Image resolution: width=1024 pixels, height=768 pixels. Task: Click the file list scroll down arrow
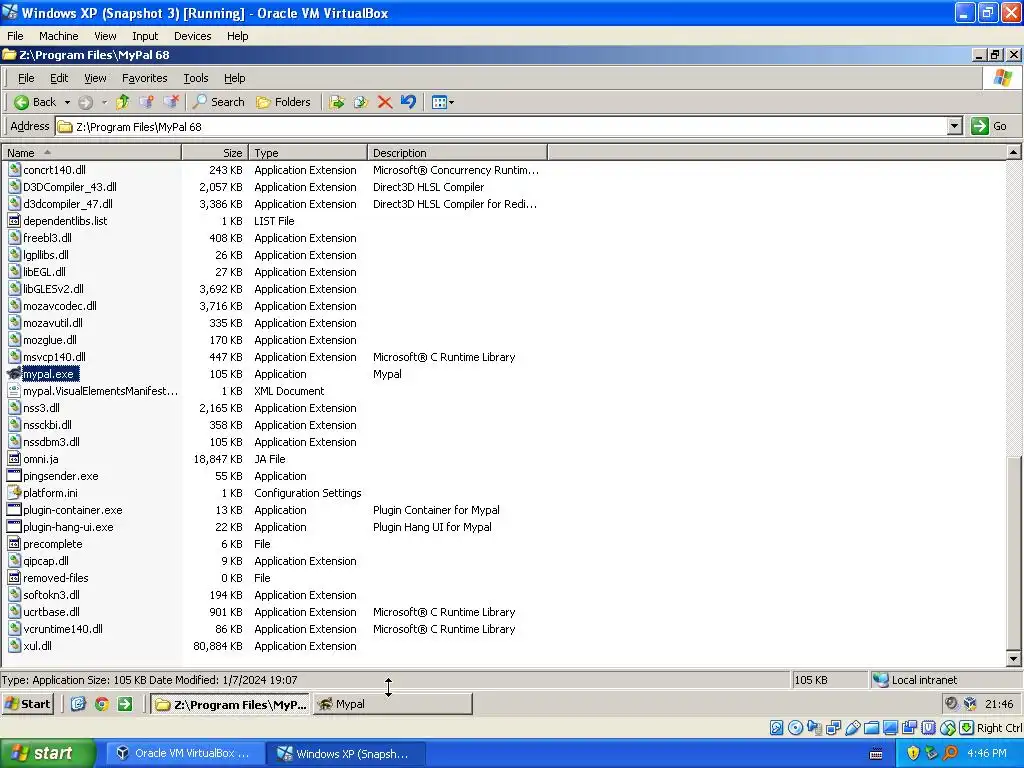[x=1013, y=659]
